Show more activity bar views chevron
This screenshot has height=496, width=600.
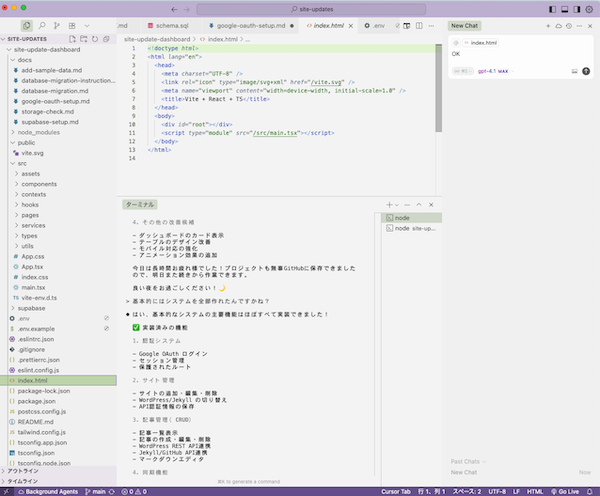pos(87,26)
